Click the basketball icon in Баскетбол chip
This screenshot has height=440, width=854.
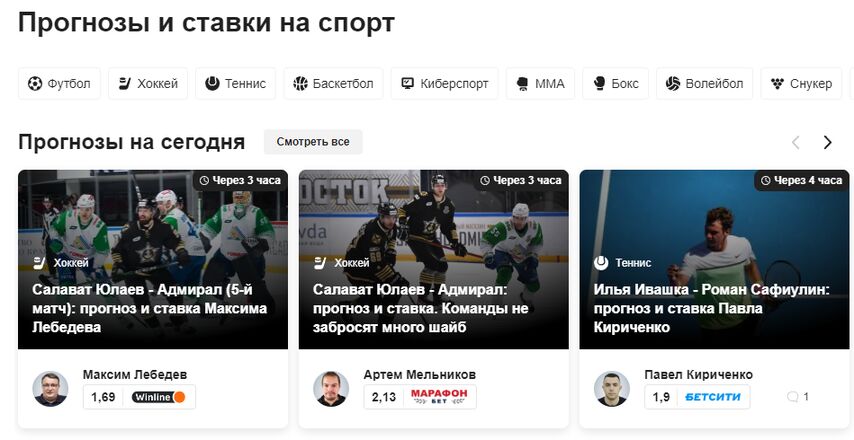301,83
